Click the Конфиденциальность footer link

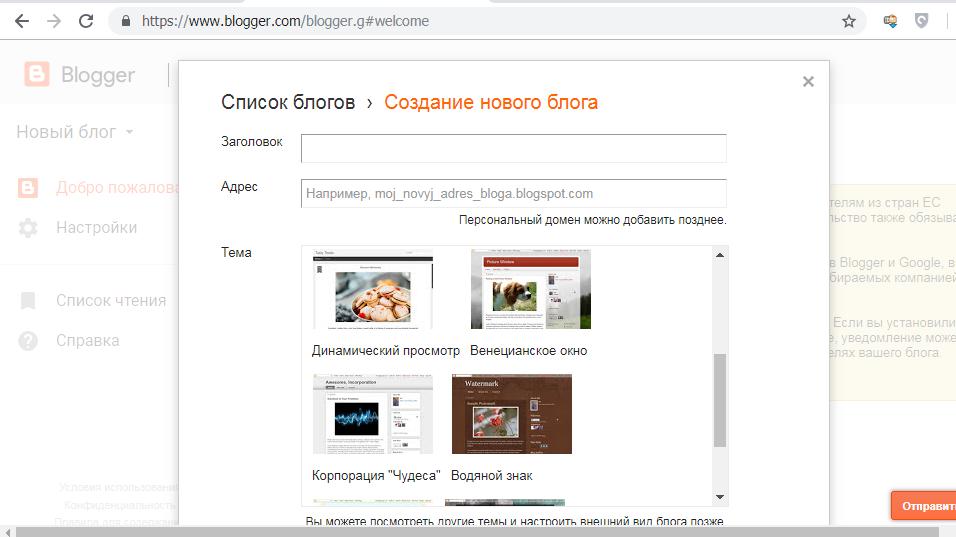tap(121, 505)
